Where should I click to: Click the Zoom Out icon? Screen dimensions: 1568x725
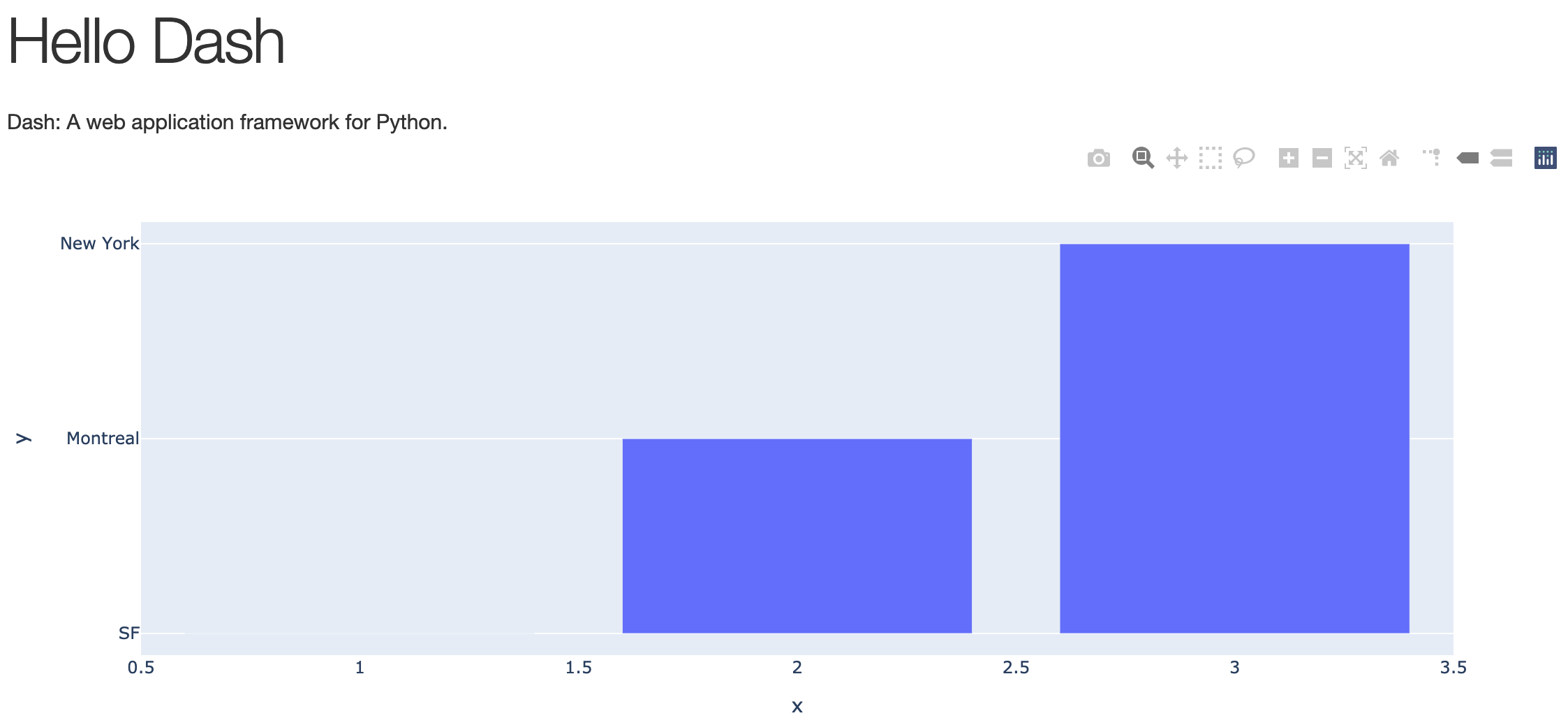[x=1321, y=159]
